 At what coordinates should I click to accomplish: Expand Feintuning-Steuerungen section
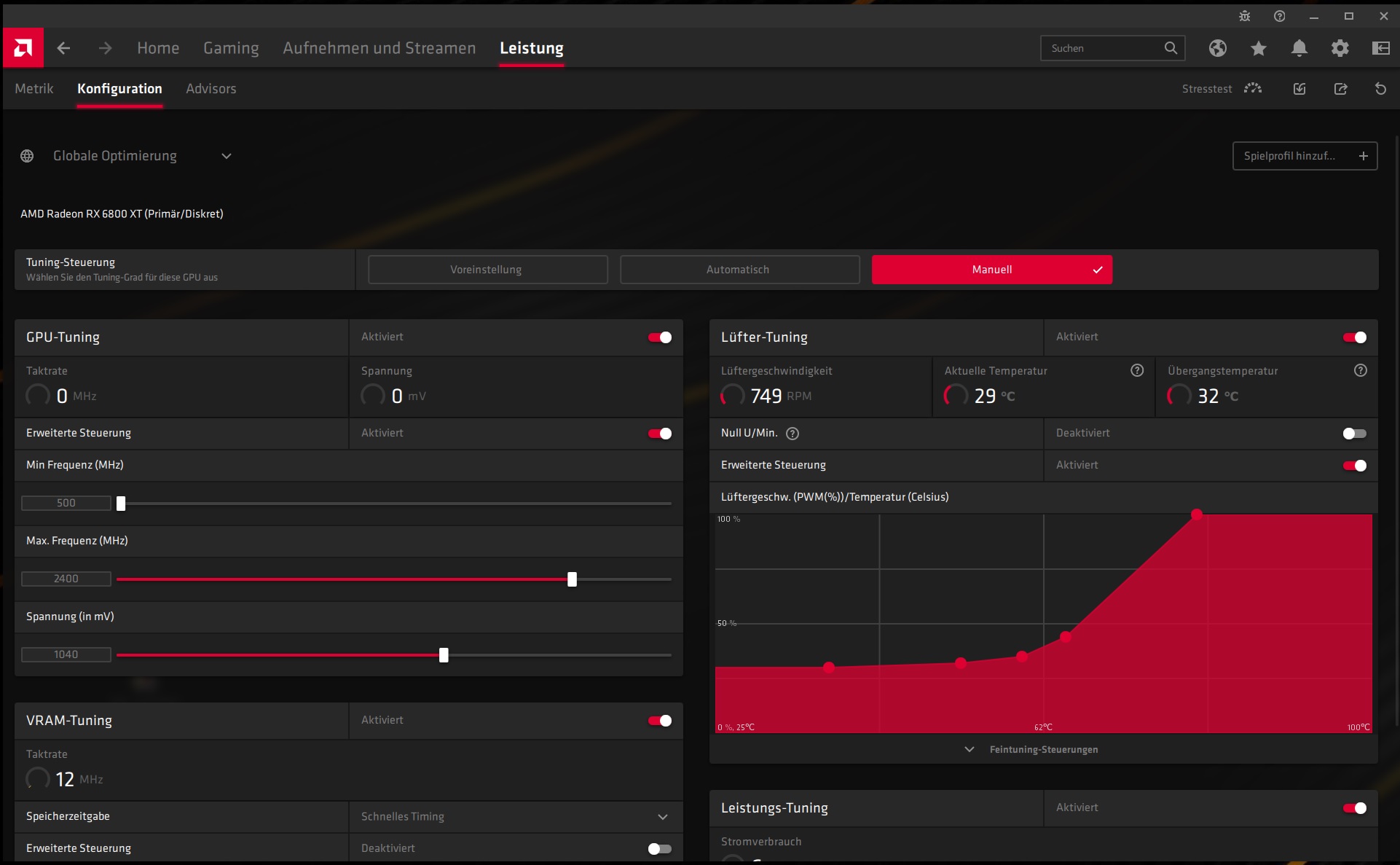(x=1043, y=750)
